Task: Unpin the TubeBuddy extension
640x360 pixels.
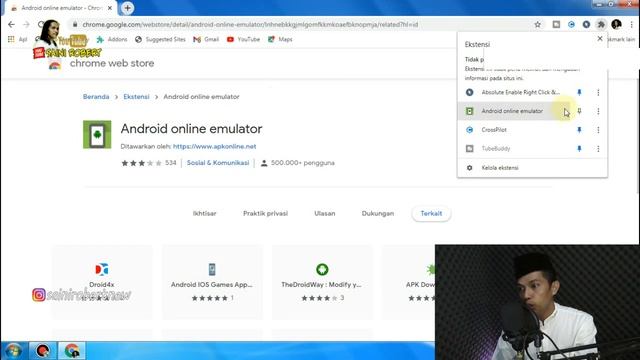Action: (x=579, y=149)
